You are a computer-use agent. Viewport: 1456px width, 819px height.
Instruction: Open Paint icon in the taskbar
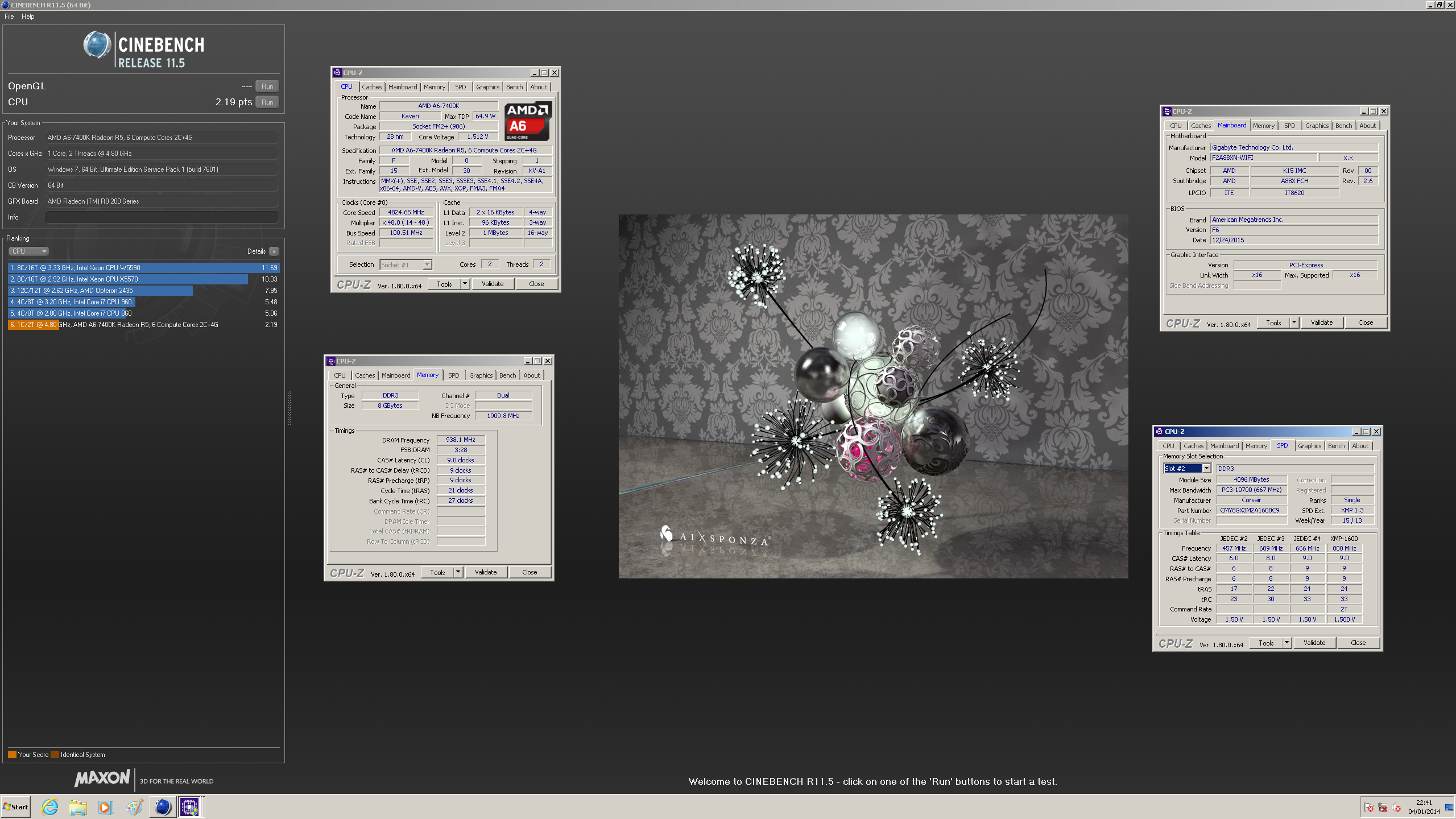134,806
